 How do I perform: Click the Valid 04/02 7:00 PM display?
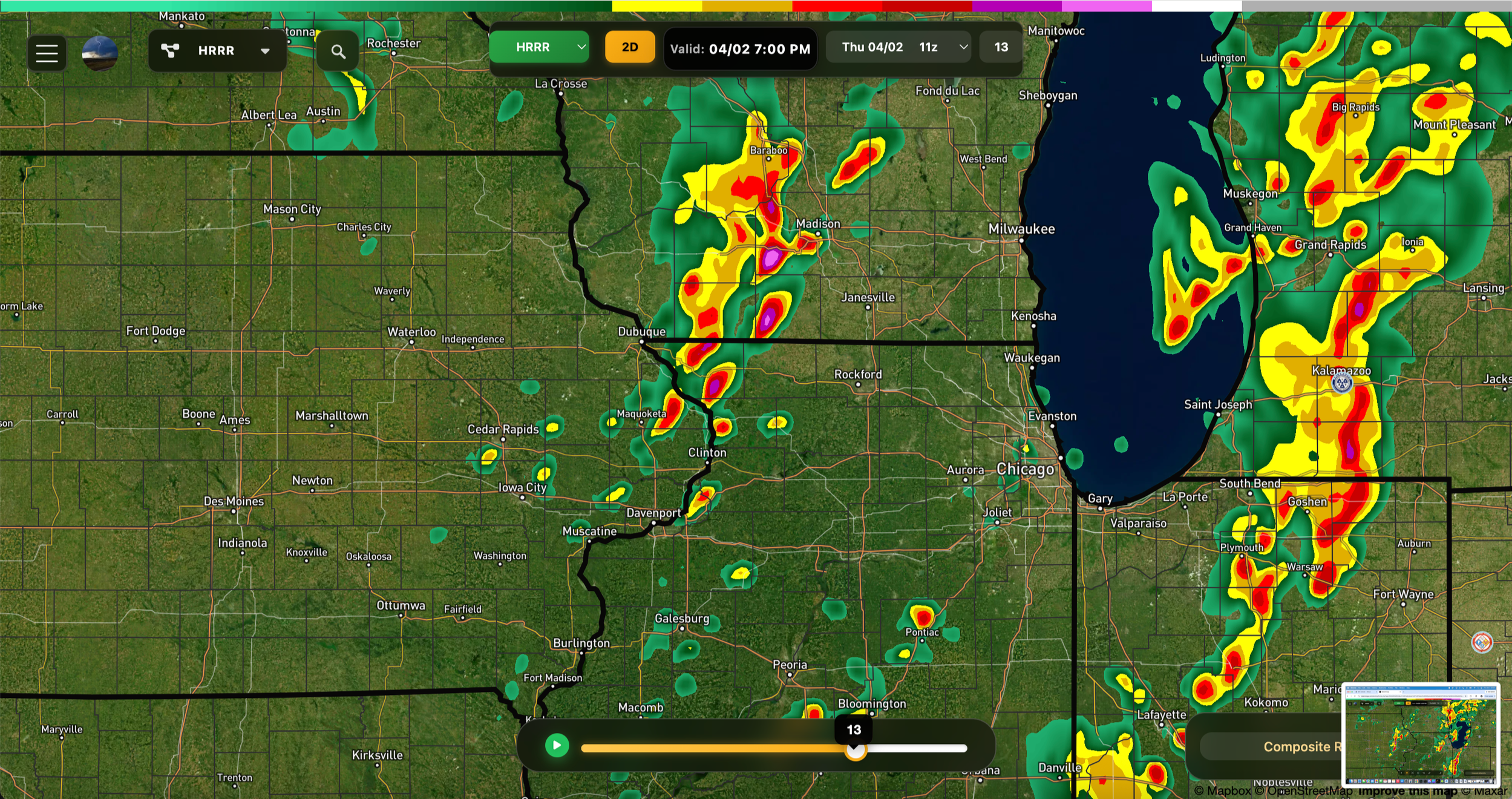[x=740, y=49]
